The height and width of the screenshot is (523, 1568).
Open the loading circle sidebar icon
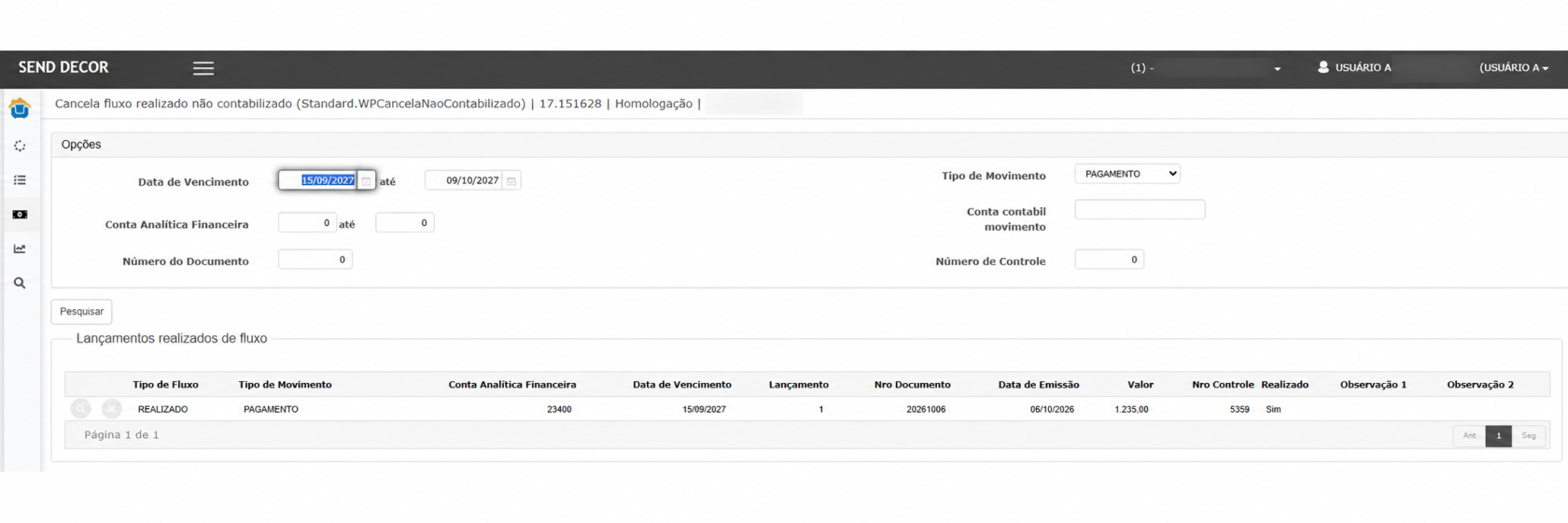point(20,146)
